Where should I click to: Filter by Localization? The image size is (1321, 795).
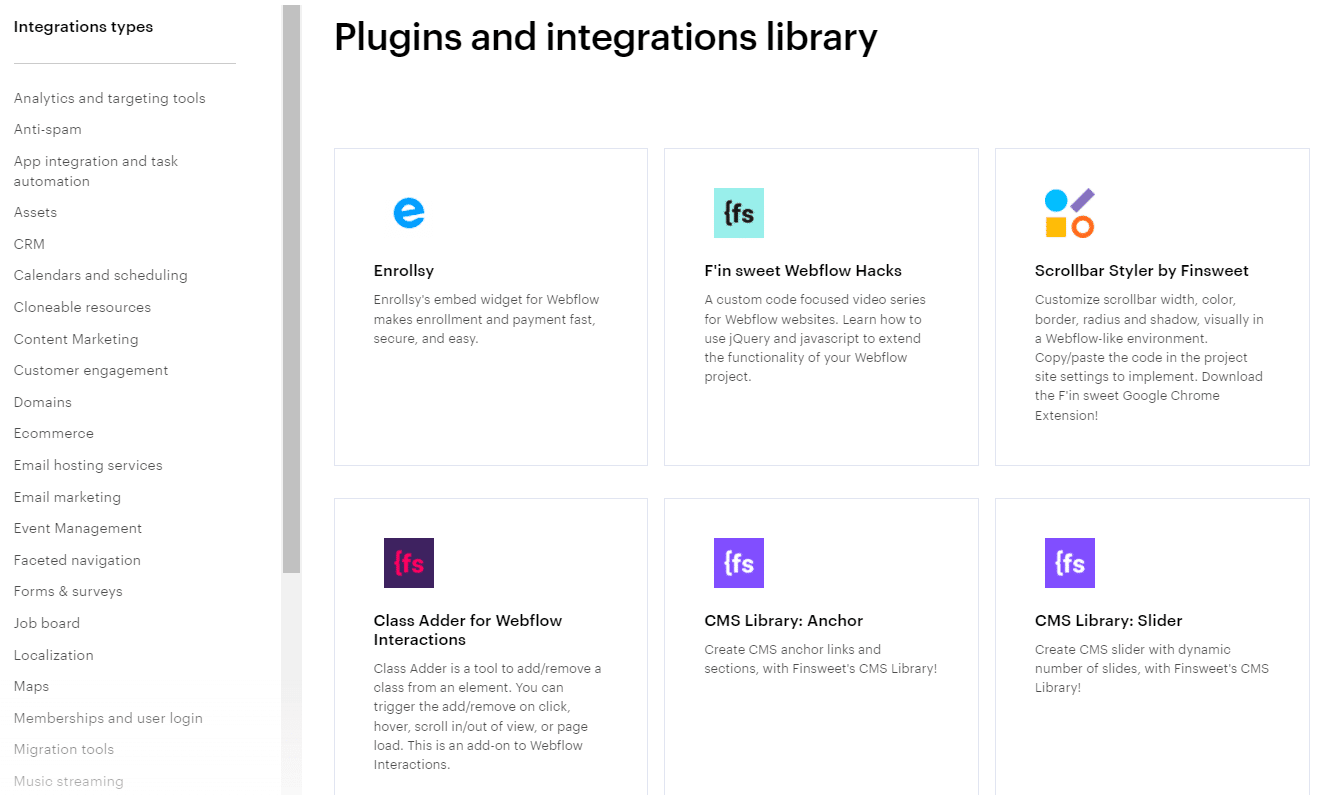54,655
